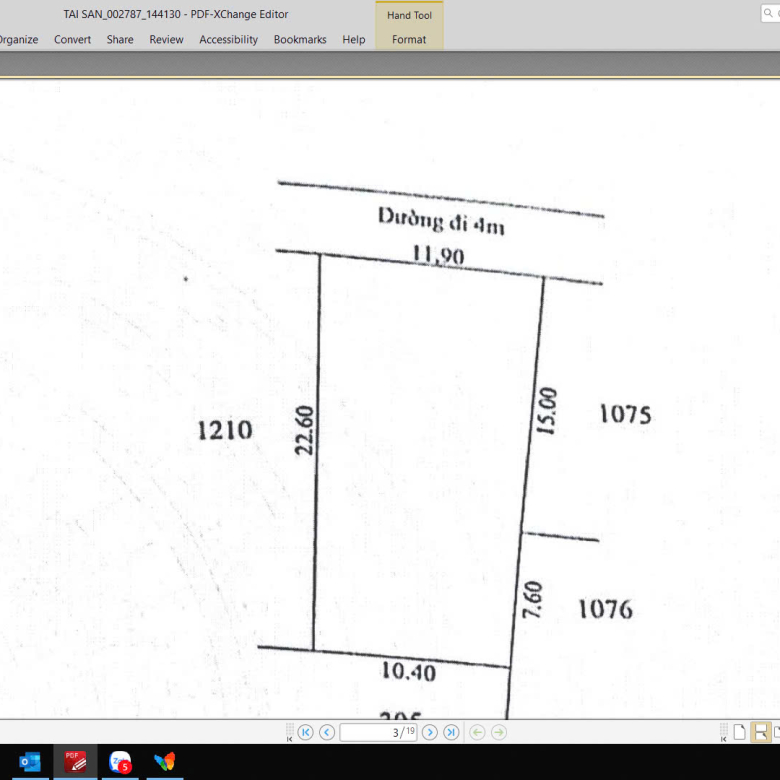Select single page layout icon
The height and width of the screenshot is (780, 780).
click(x=739, y=732)
